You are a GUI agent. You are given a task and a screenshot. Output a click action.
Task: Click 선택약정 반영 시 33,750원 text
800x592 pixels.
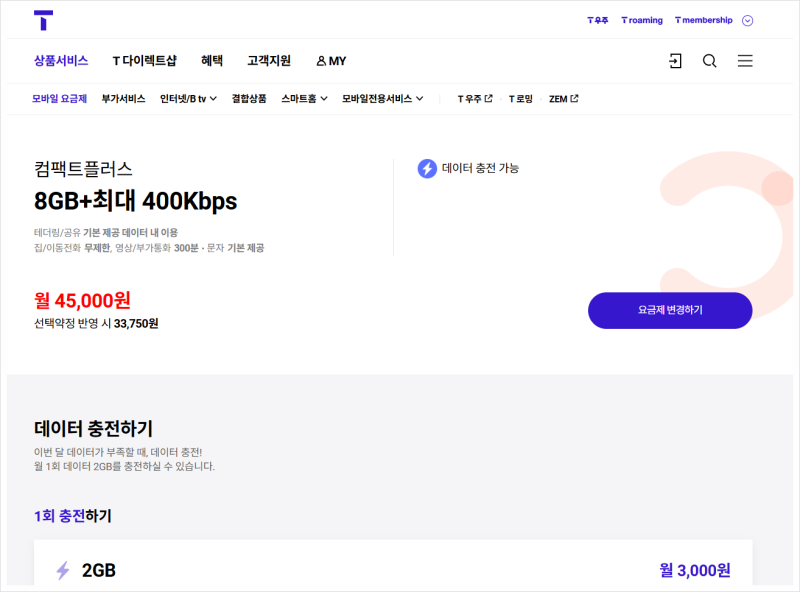96,324
